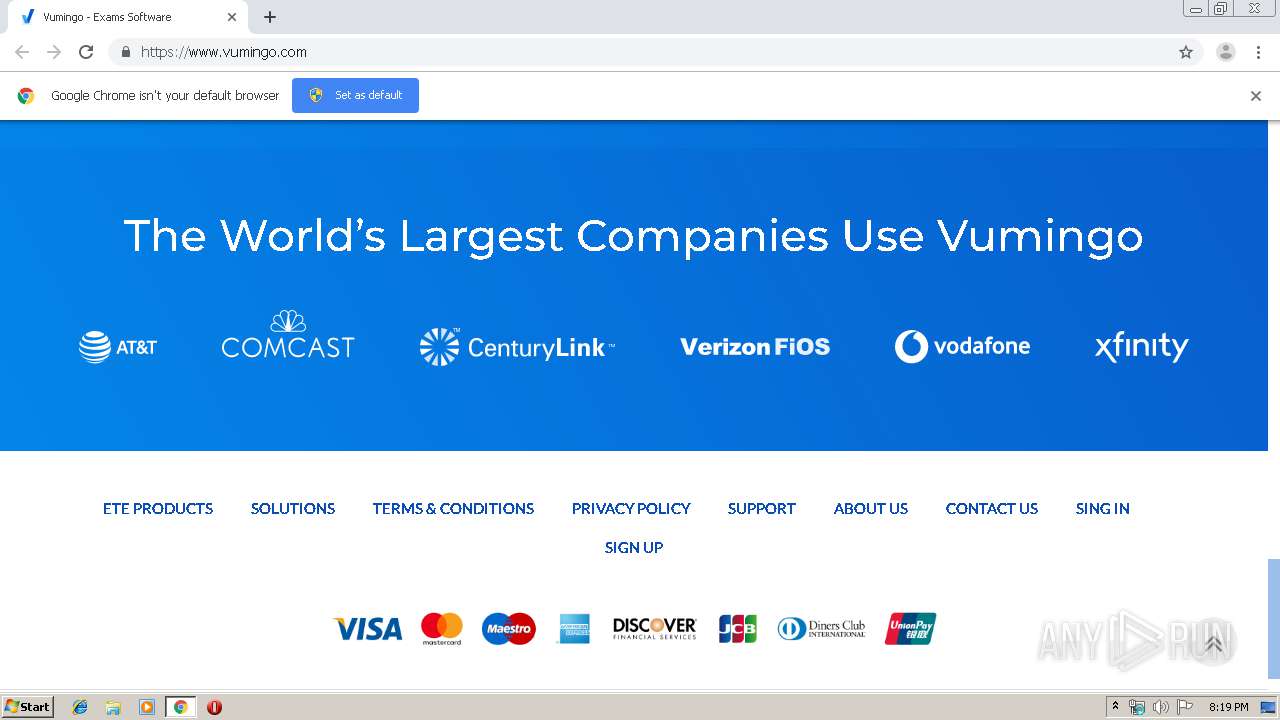Screen dimensions: 1280x720
Task: Click the American Express payment icon
Action: tap(574, 629)
